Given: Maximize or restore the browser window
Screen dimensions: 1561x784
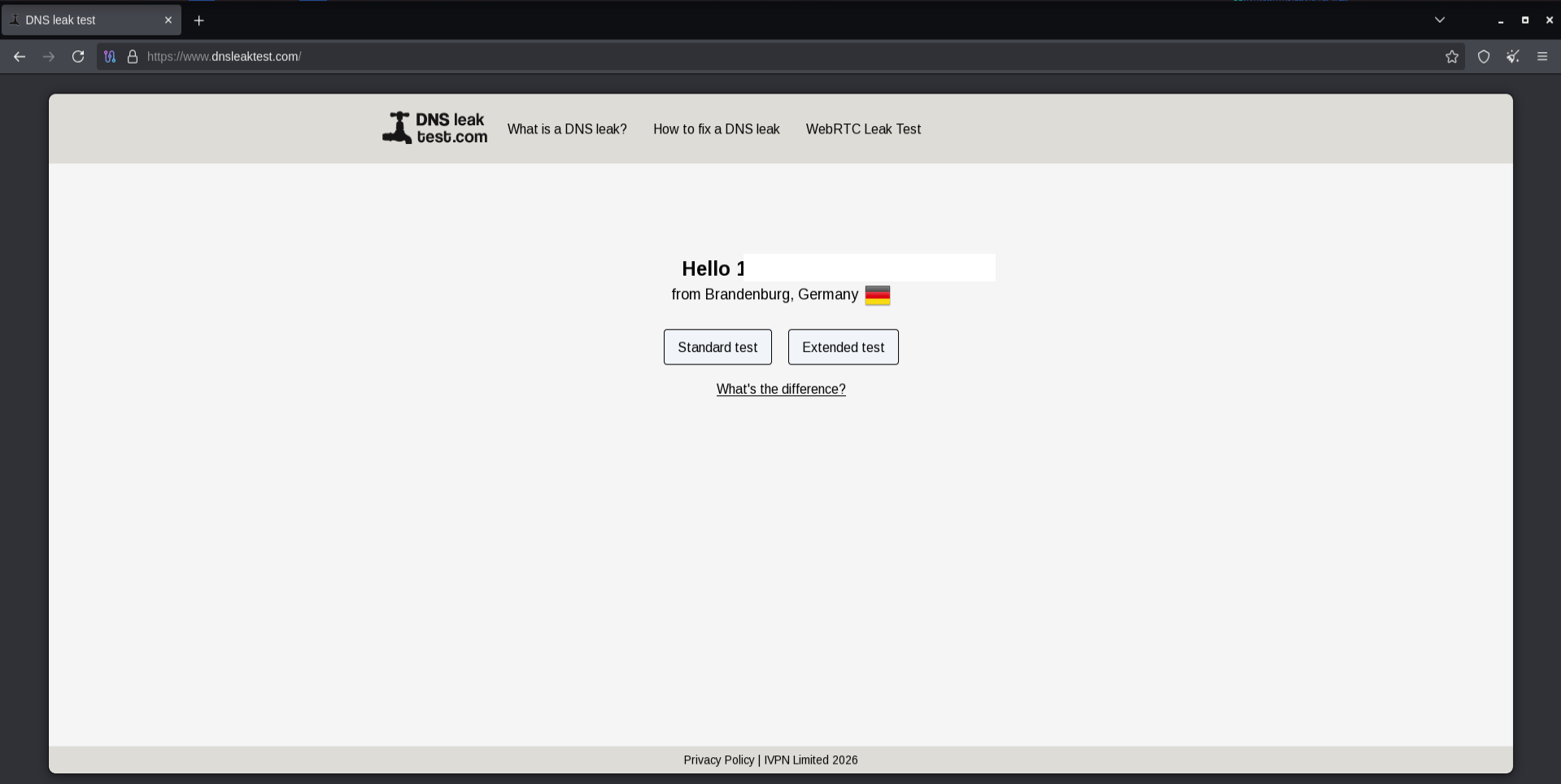Looking at the screenshot, I should coord(1525,20).
